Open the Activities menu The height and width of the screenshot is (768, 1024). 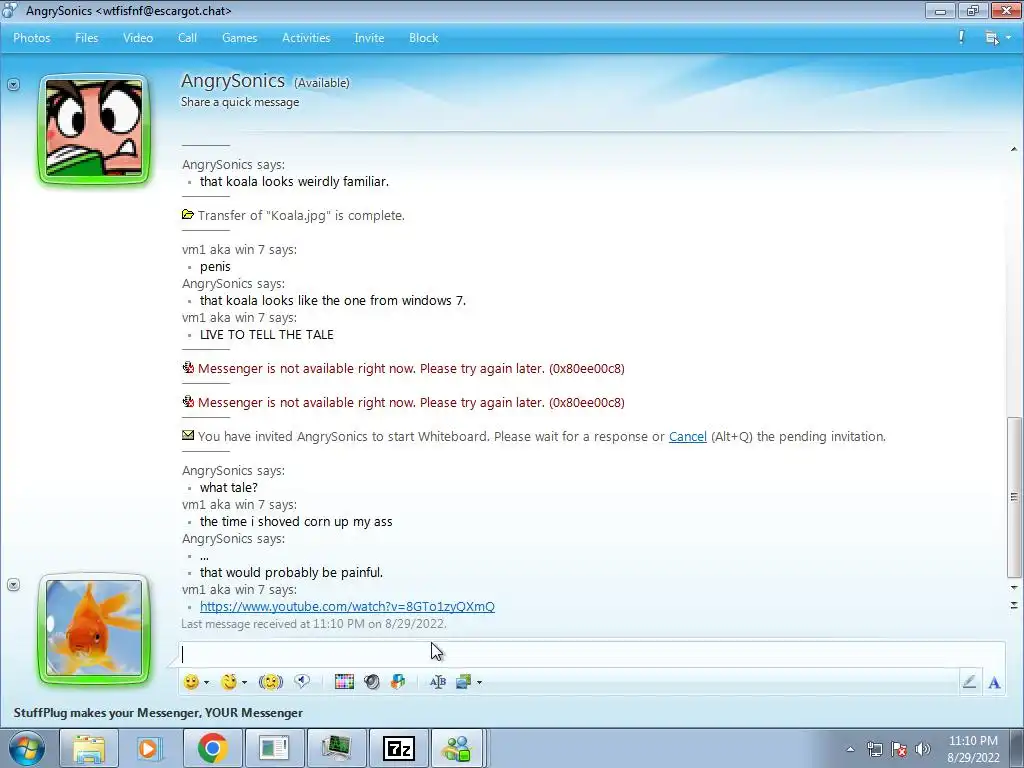tap(306, 38)
